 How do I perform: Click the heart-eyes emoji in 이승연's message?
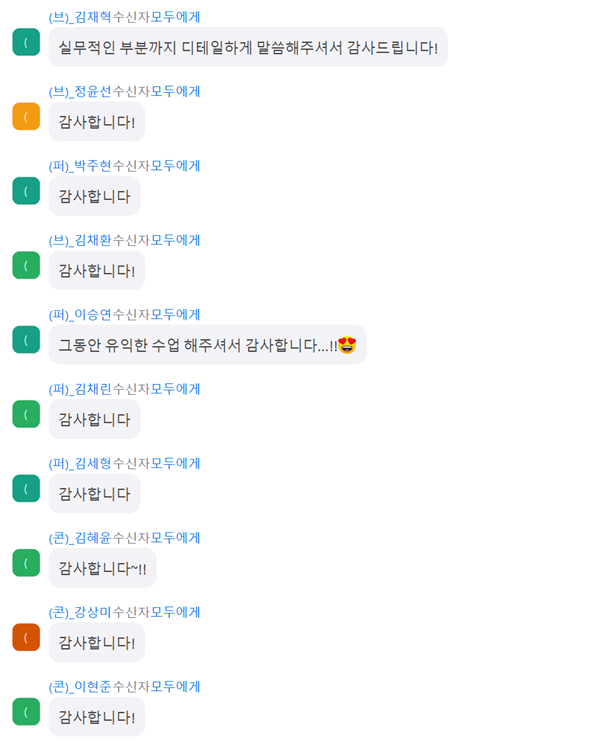click(x=347, y=345)
